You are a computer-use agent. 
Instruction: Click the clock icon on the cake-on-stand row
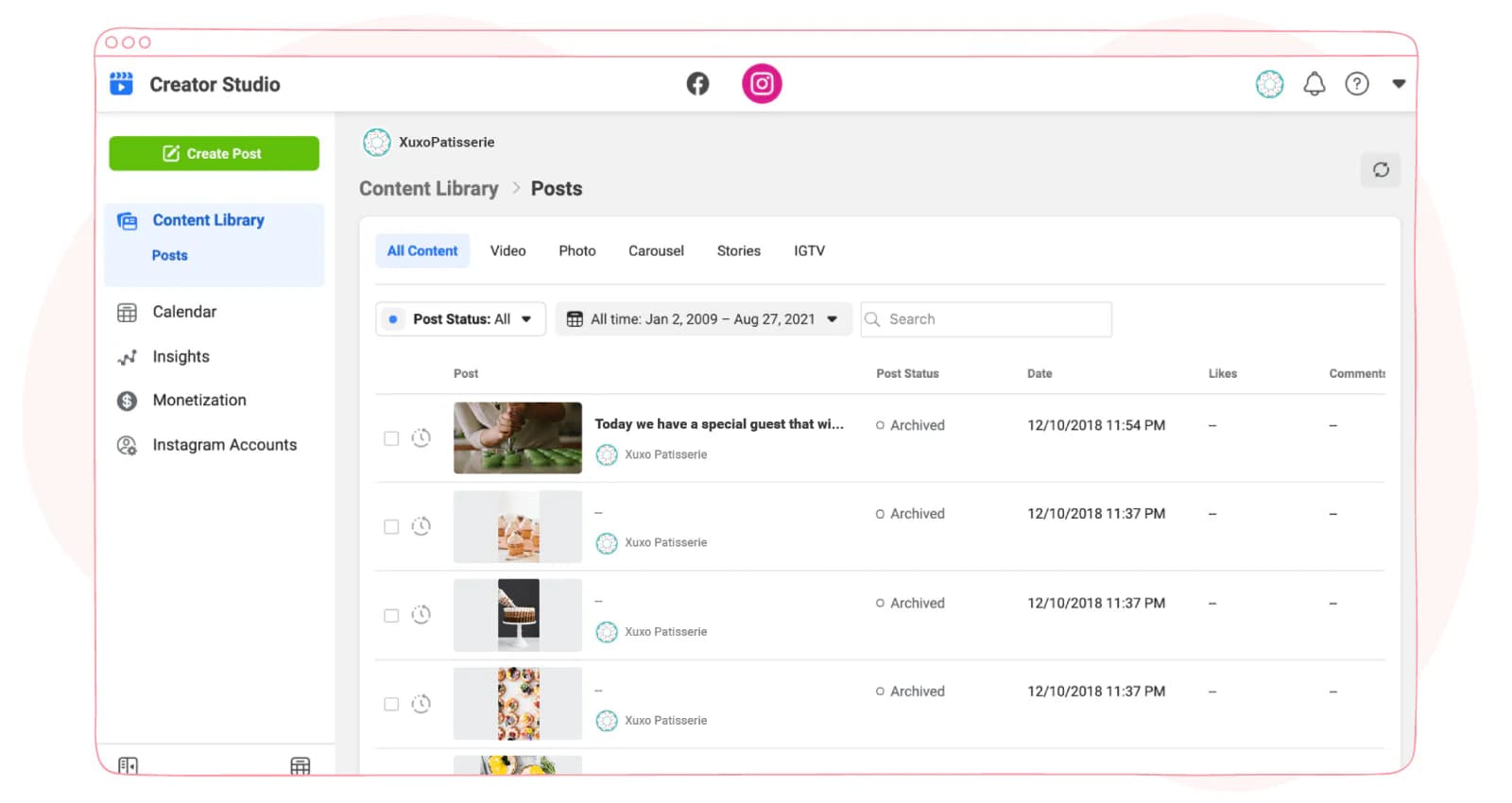tap(421, 615)
